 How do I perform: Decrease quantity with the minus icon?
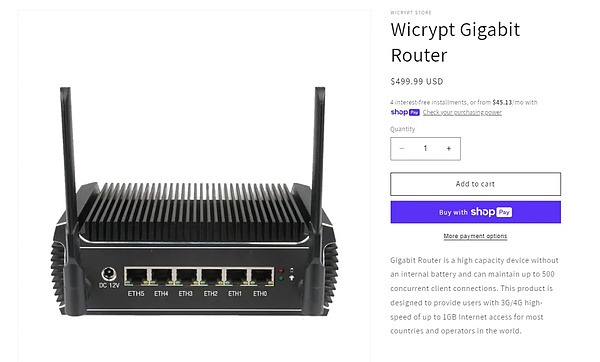(402, 148)
